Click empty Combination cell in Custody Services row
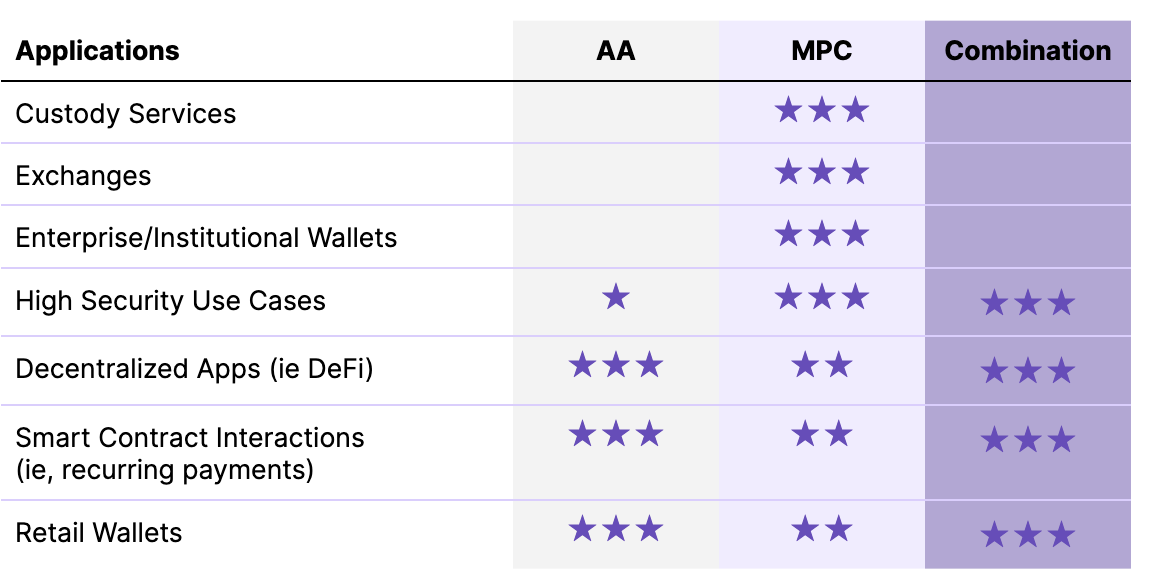The height and width of the screenshot is (582, 1152). (x=1027, y=112)
